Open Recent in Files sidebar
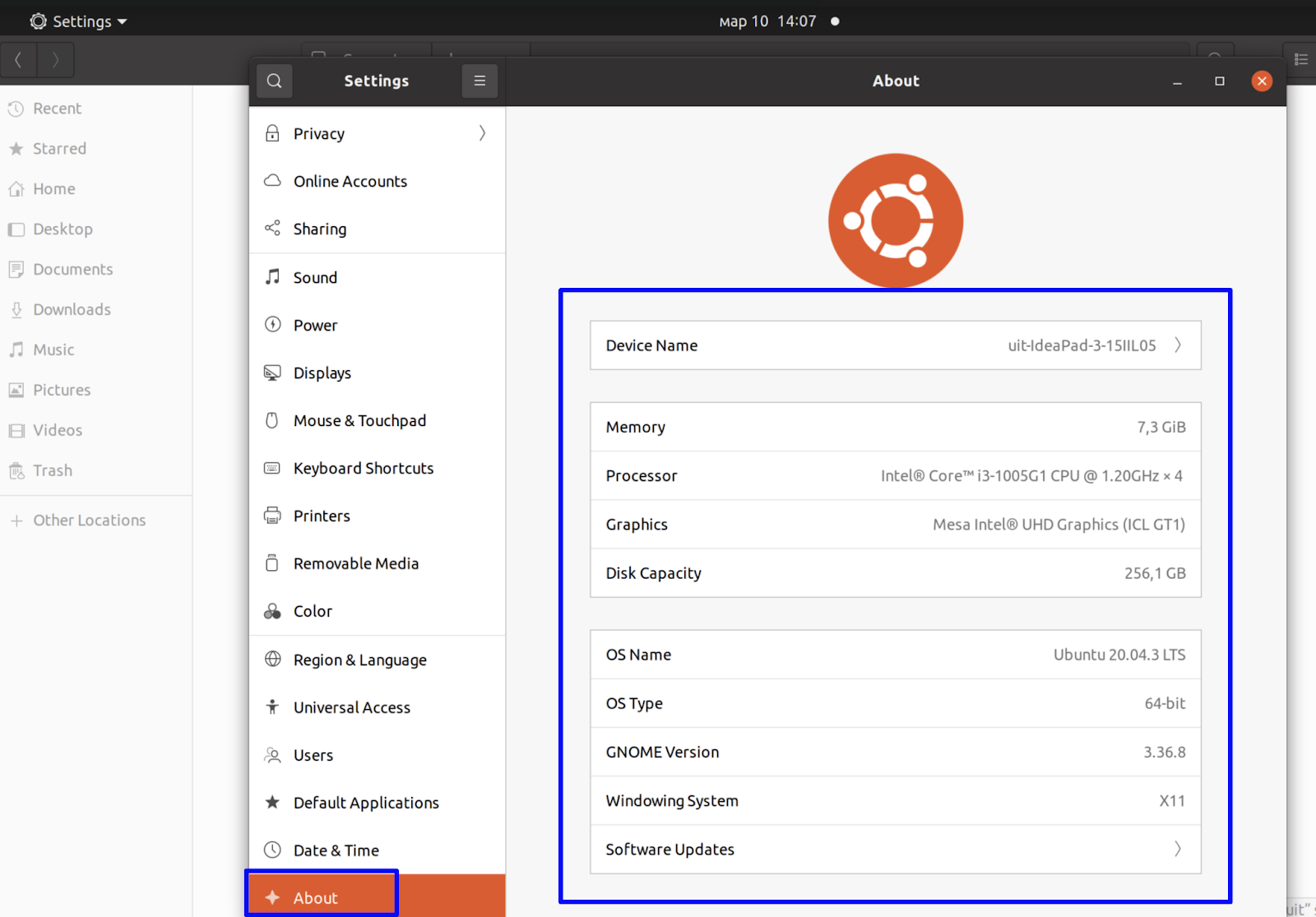The height and width of the screenshot is (917, 1316). tap(96, 109)
